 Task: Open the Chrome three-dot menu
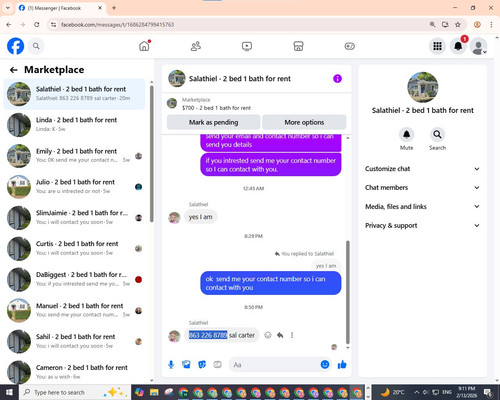491,24
